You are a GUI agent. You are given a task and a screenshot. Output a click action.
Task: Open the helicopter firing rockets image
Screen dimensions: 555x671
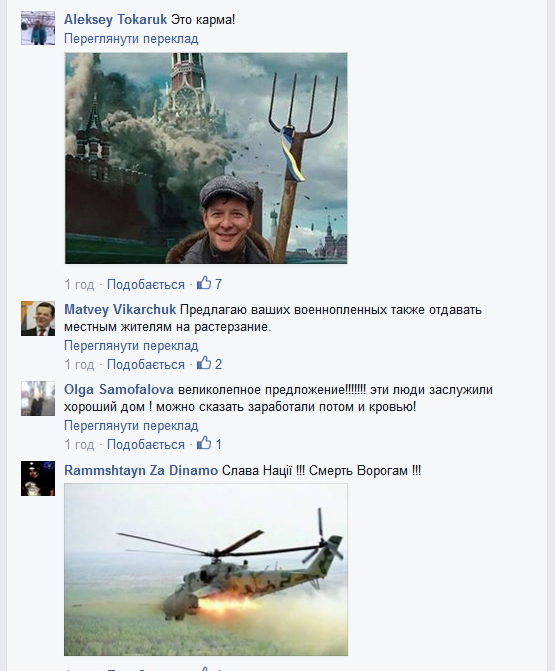[206, 570]
